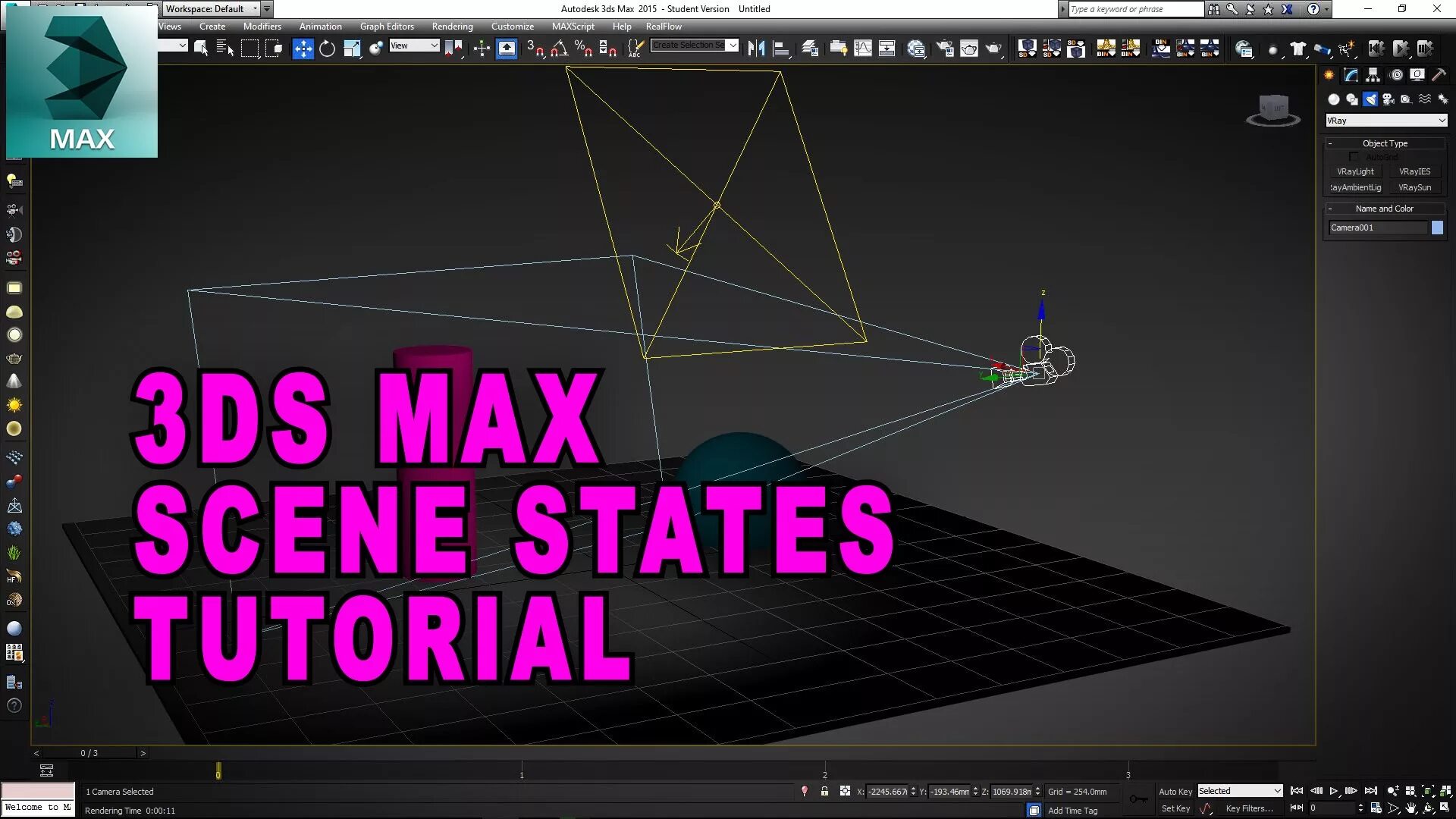Open the Modifiers menu
The width and height of the screenshot is (1456, 819).
tap(262, 27)
